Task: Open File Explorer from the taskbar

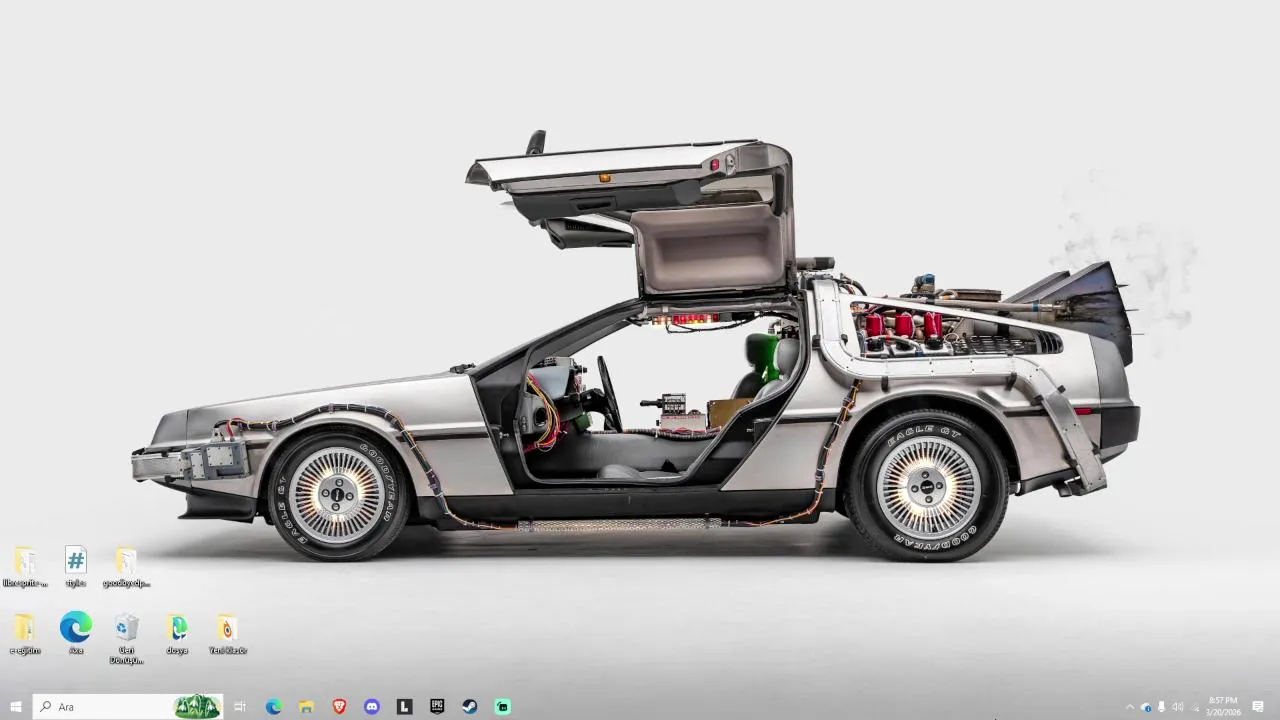Action: click(306, 707)
